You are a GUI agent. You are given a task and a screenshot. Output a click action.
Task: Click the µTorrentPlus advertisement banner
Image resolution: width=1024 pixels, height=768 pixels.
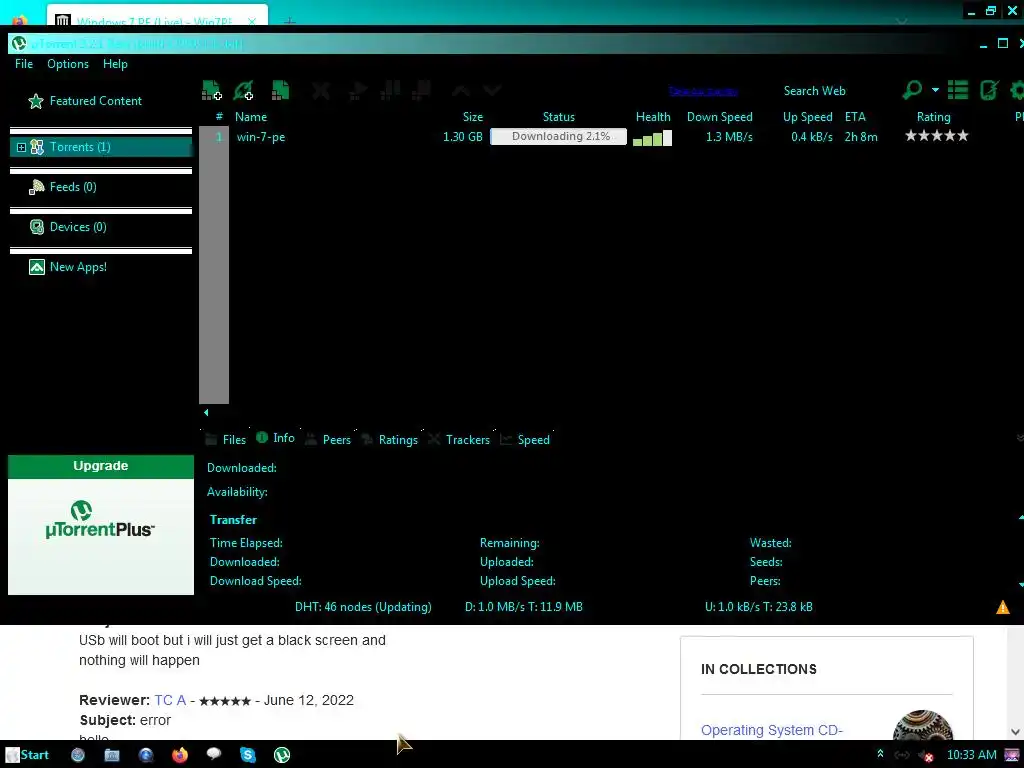point(101,536)
